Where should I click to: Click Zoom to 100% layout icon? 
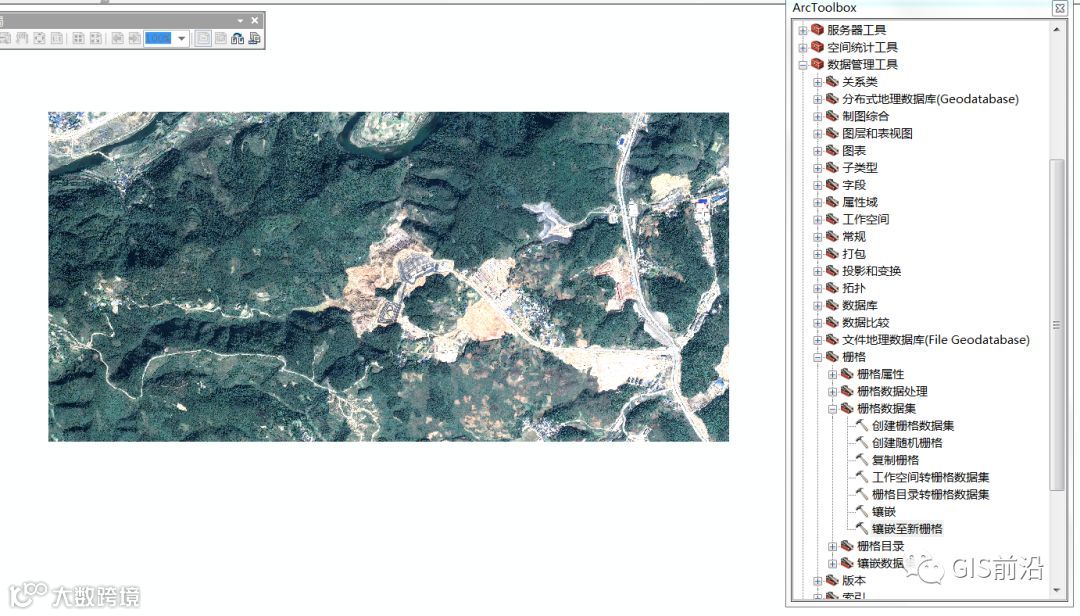(57, 38)
